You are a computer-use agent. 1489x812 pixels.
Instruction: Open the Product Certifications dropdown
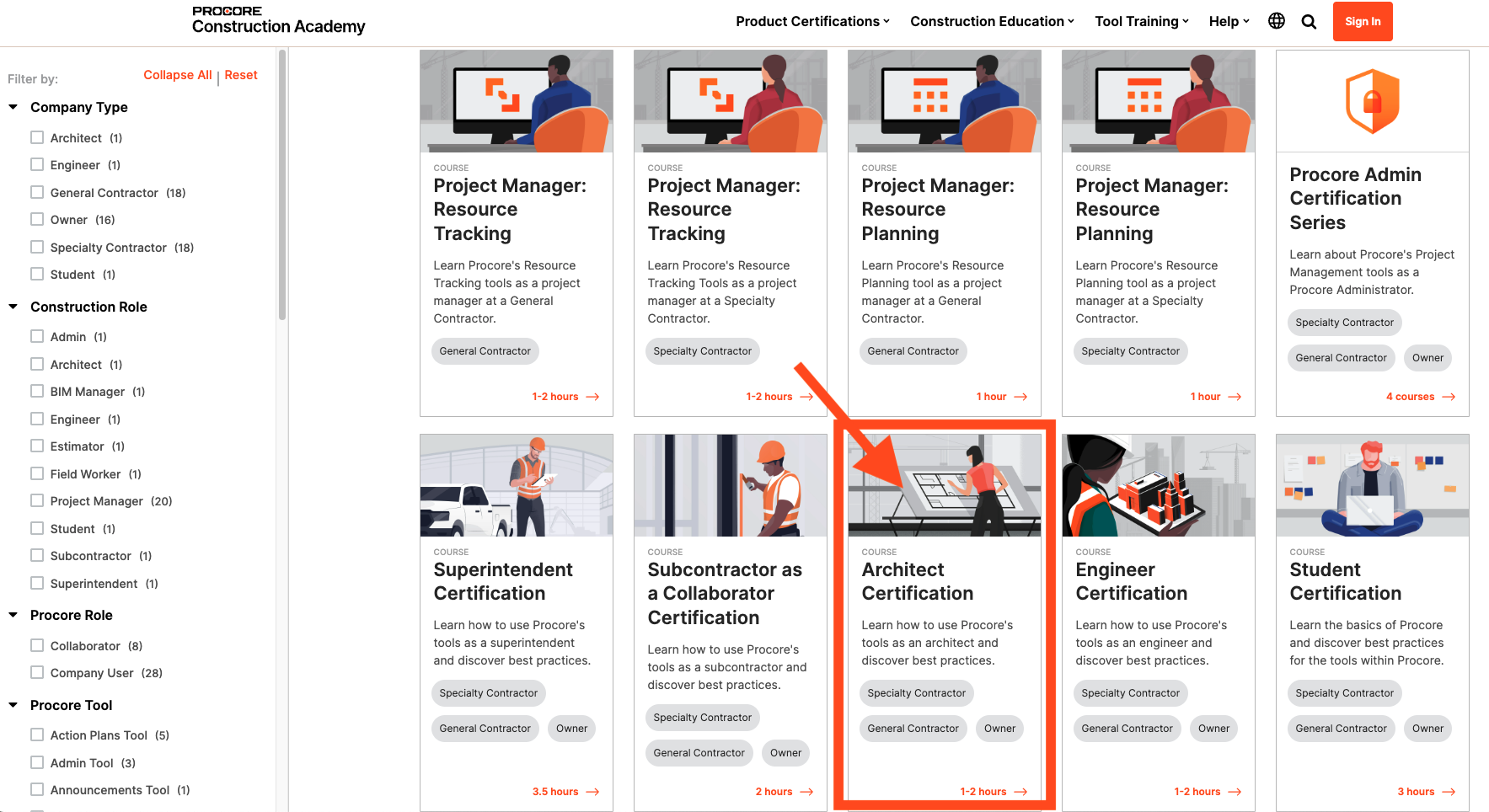click(x=812, y=21)
